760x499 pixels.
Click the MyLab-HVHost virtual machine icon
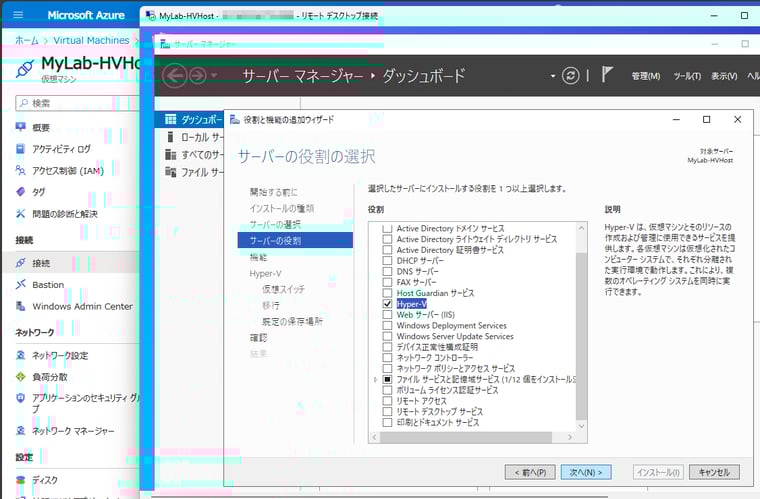pyautogui.click(x=25, y=68)
